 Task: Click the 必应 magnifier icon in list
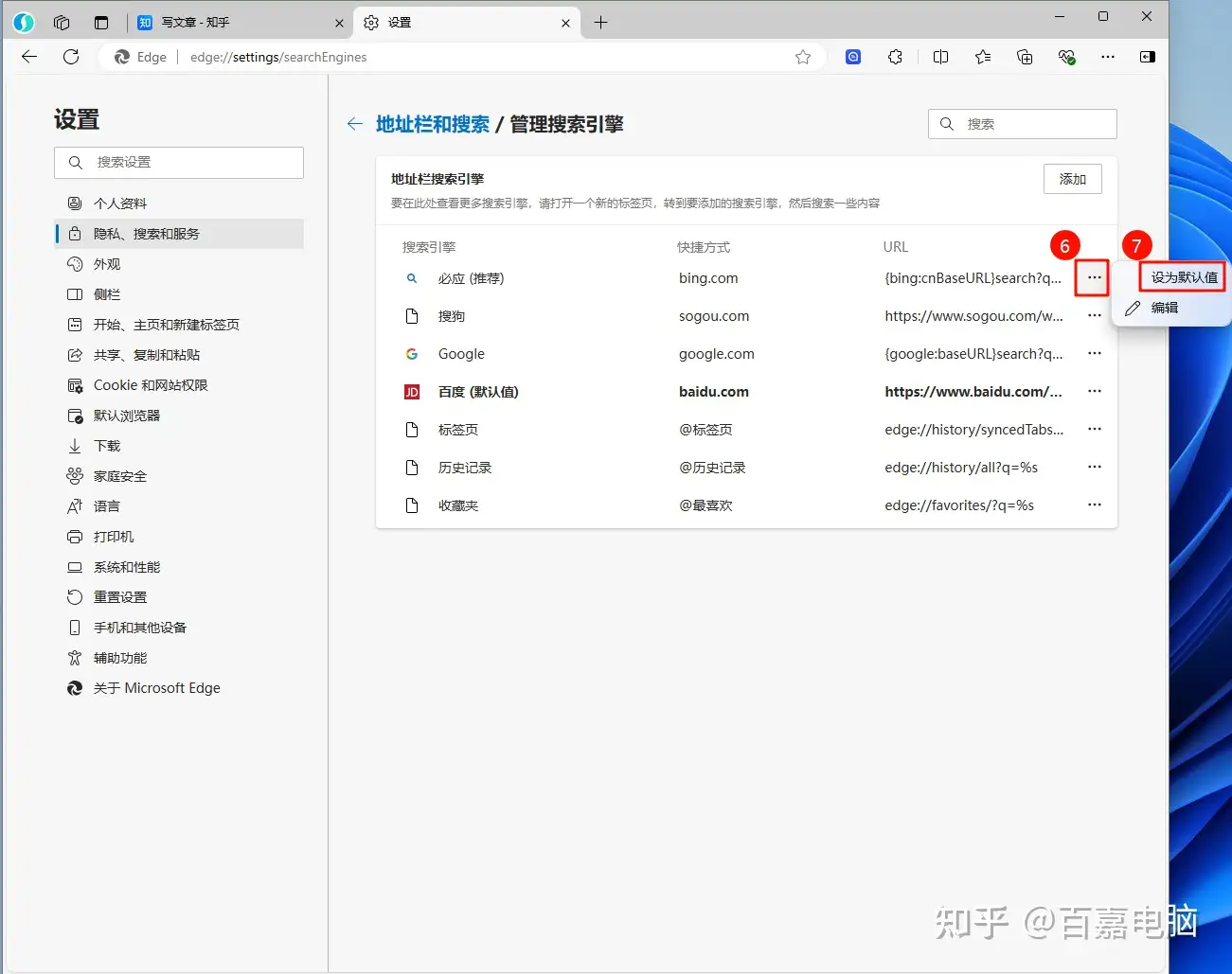412,278
